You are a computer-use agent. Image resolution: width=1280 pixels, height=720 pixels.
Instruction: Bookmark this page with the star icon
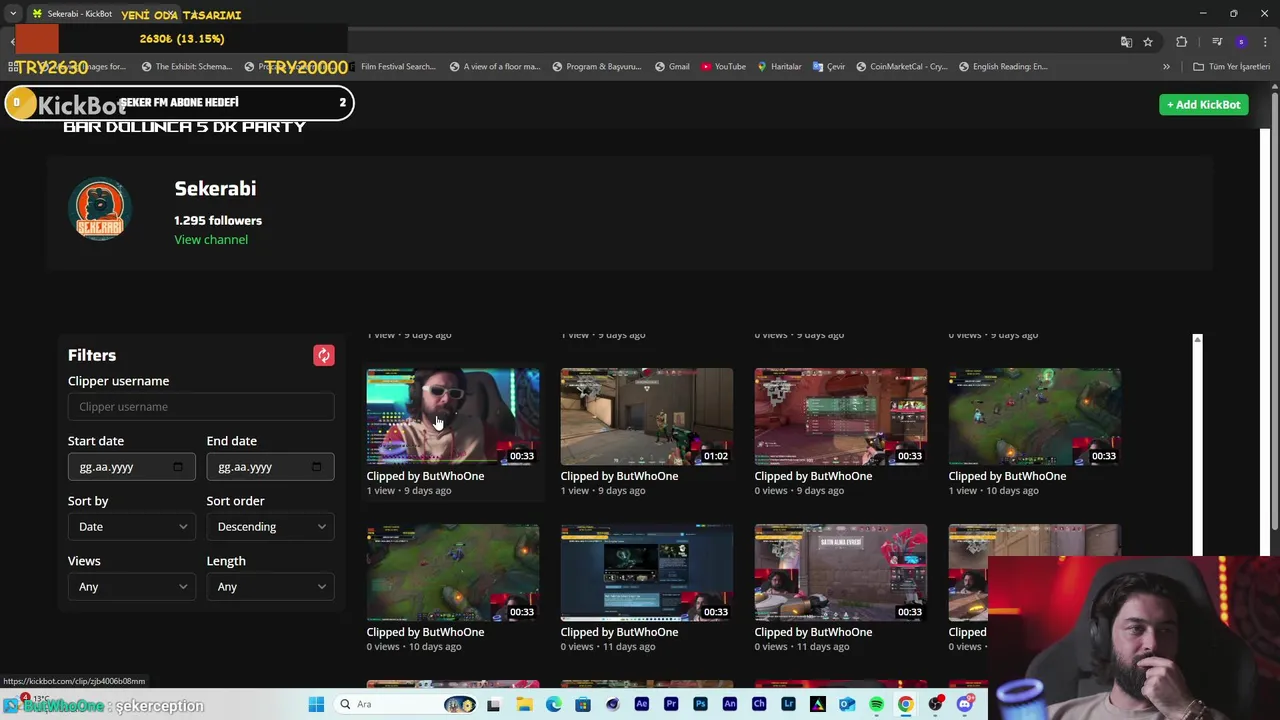click(1148, 42)
